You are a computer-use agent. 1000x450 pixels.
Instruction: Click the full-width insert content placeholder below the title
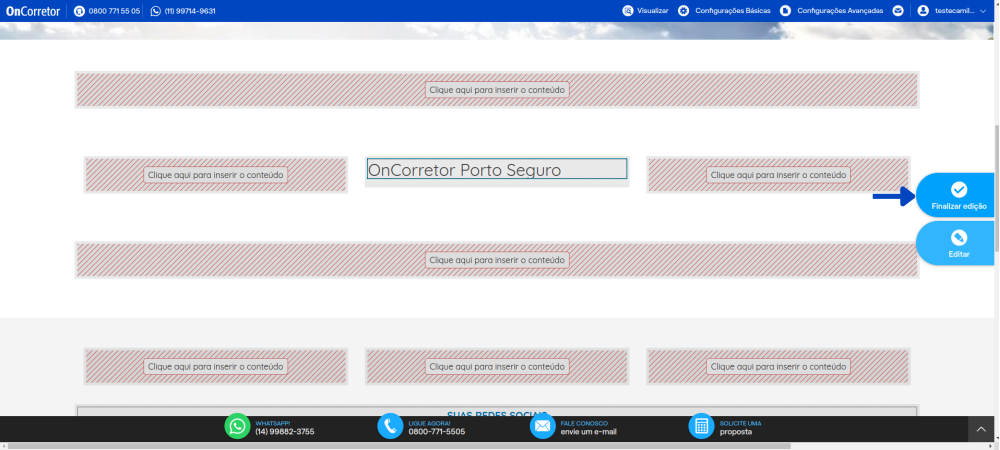click(497, 260)
